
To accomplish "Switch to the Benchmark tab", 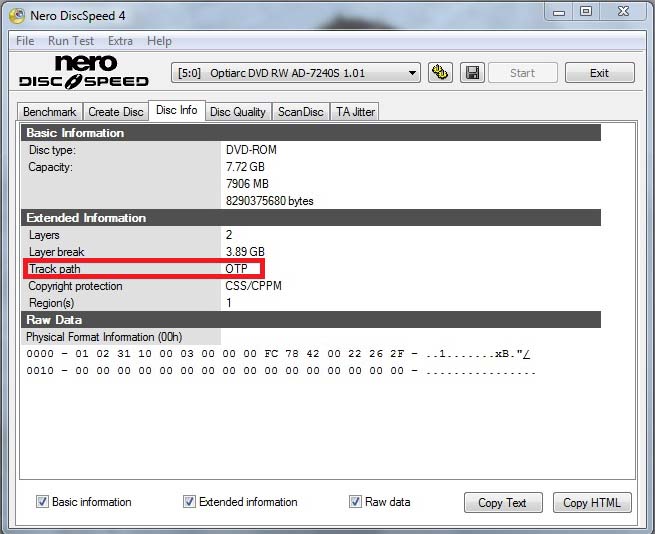I will click(x=50, y=112).
